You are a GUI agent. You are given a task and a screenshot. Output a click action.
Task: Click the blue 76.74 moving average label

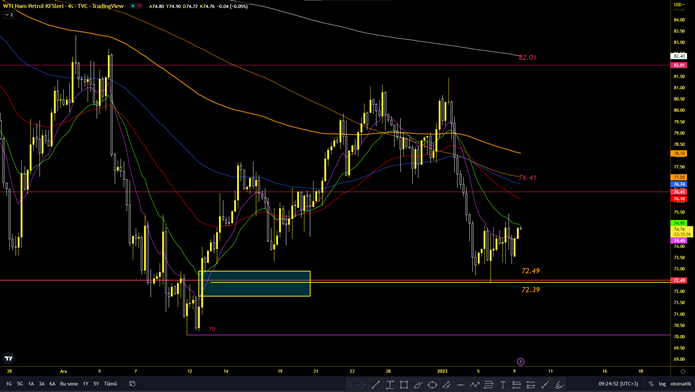pos(679,184)
